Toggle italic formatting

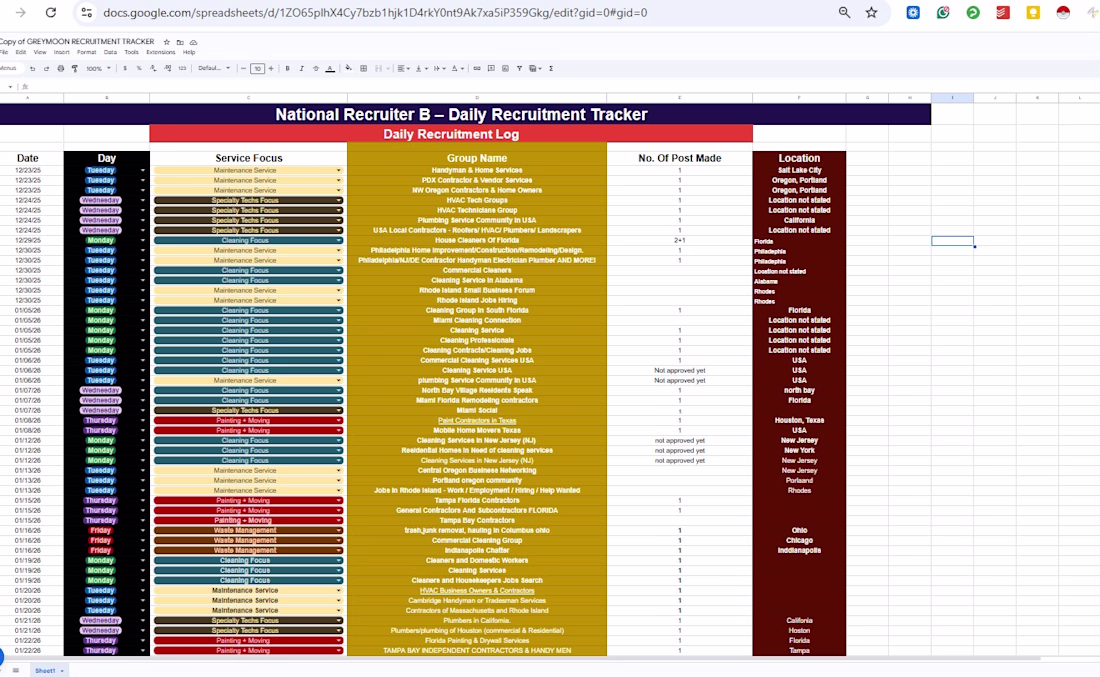tap(302, 69)
